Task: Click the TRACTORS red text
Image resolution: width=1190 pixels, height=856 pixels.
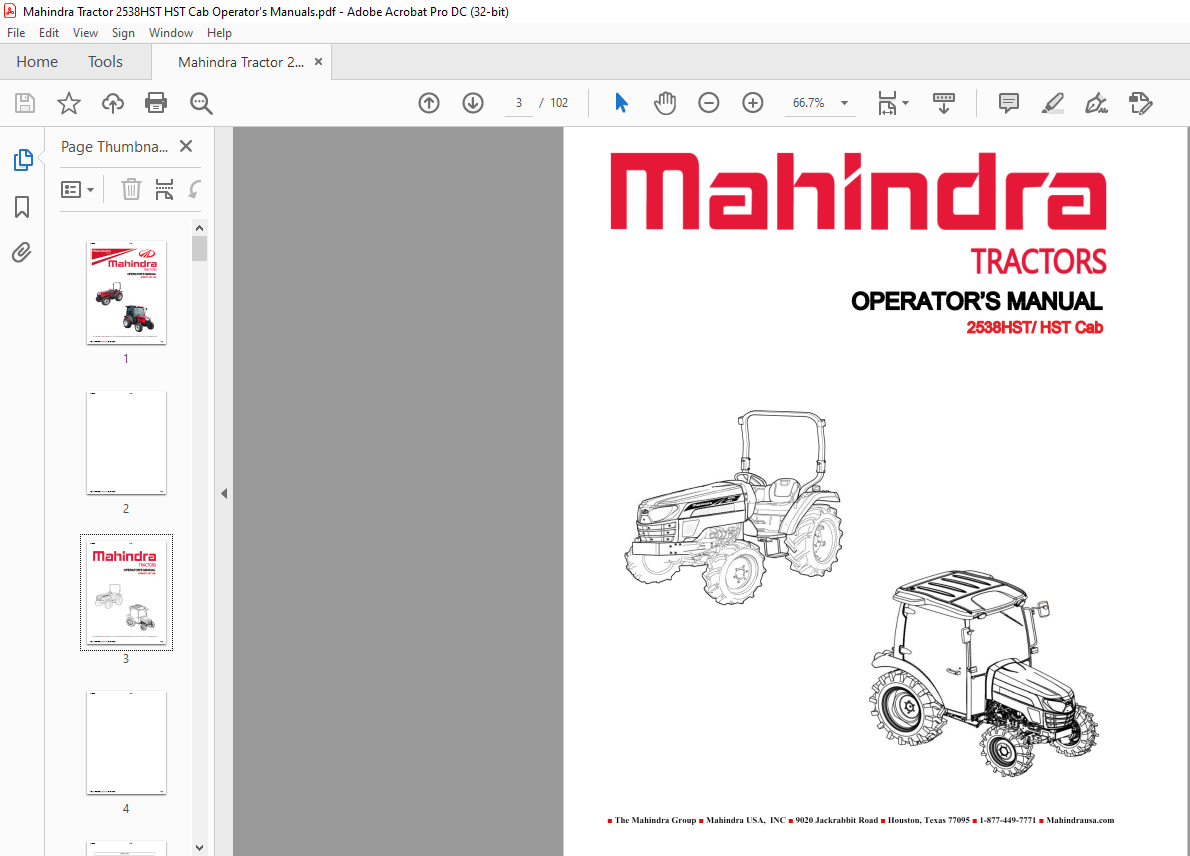Action: tap(1038, 262)
